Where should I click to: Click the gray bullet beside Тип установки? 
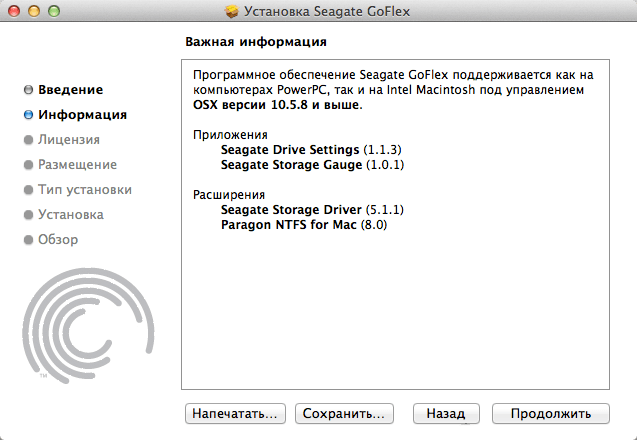28,190
